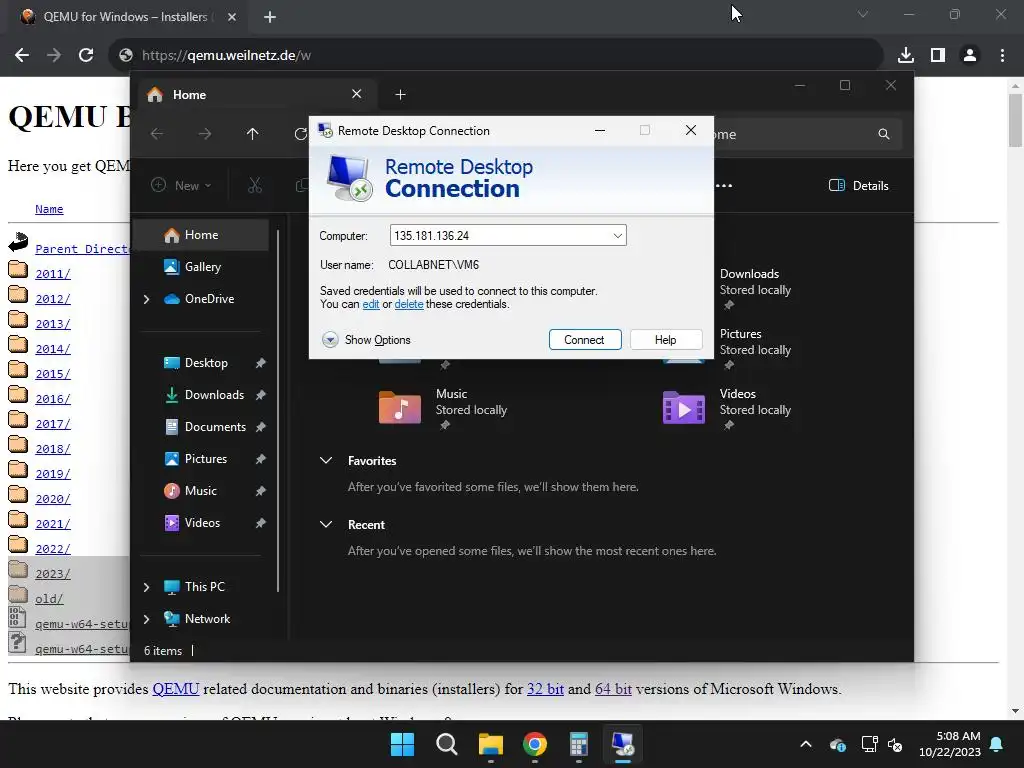
Task: Click the delete credentials link
Action: [409, 304]
